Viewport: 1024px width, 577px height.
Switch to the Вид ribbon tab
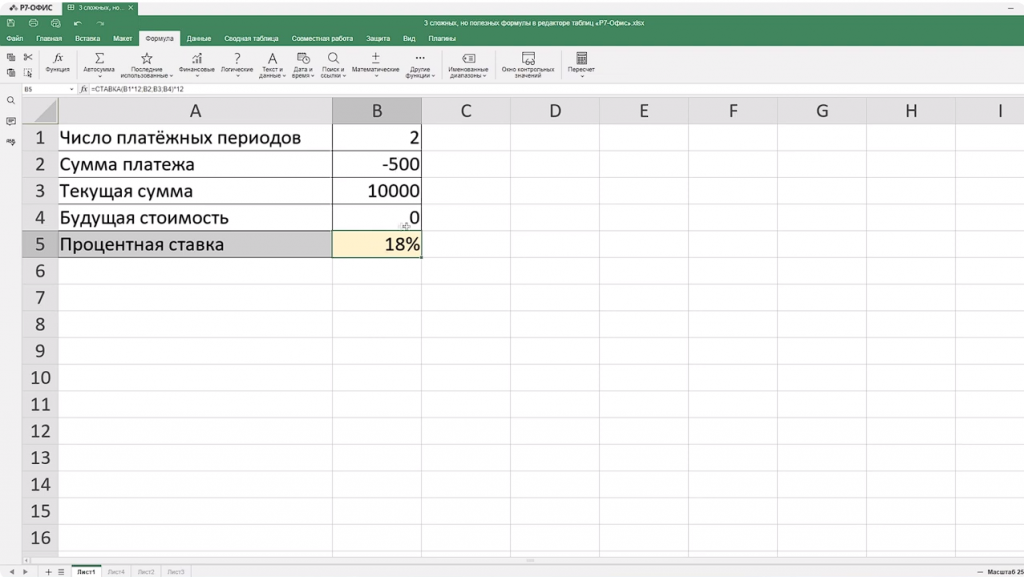(409, 39)
